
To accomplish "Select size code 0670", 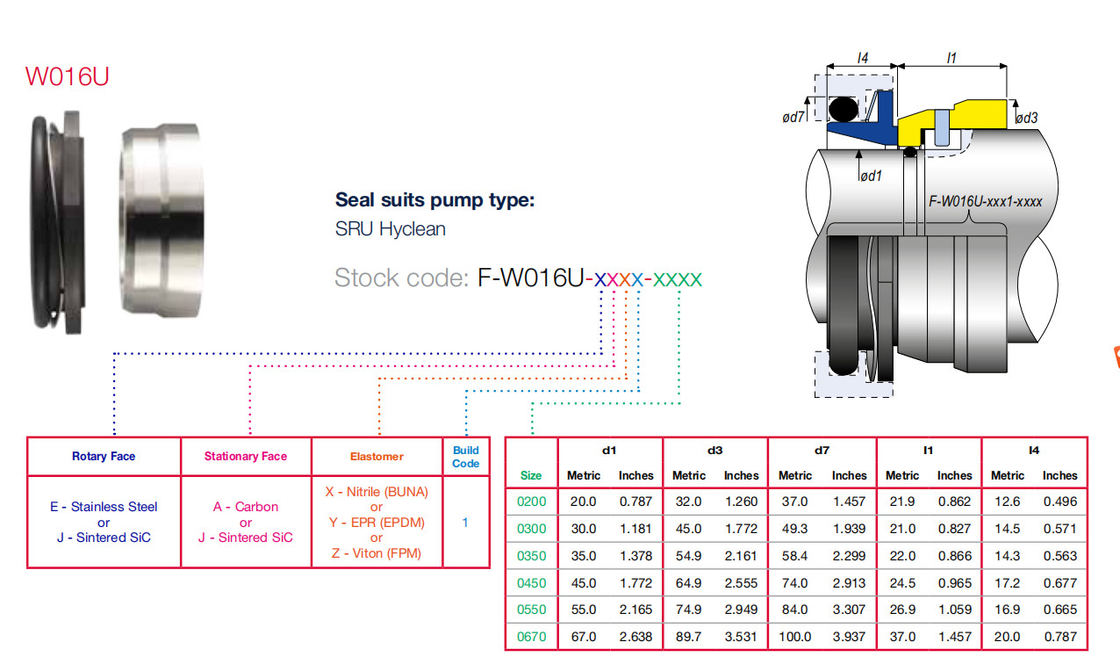I will pos(531,637).
